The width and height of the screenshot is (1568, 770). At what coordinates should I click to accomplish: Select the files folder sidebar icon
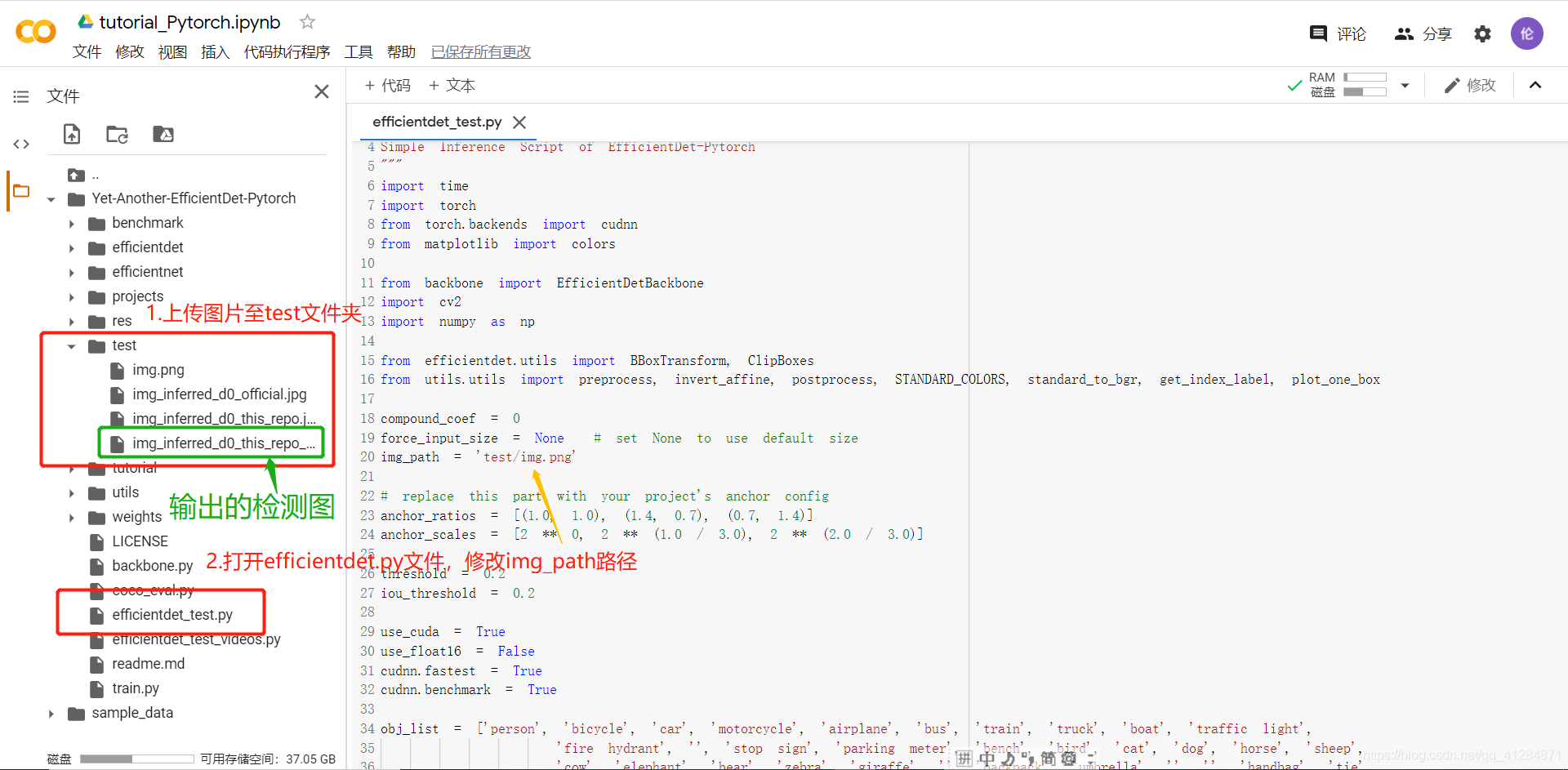[21, 191]
